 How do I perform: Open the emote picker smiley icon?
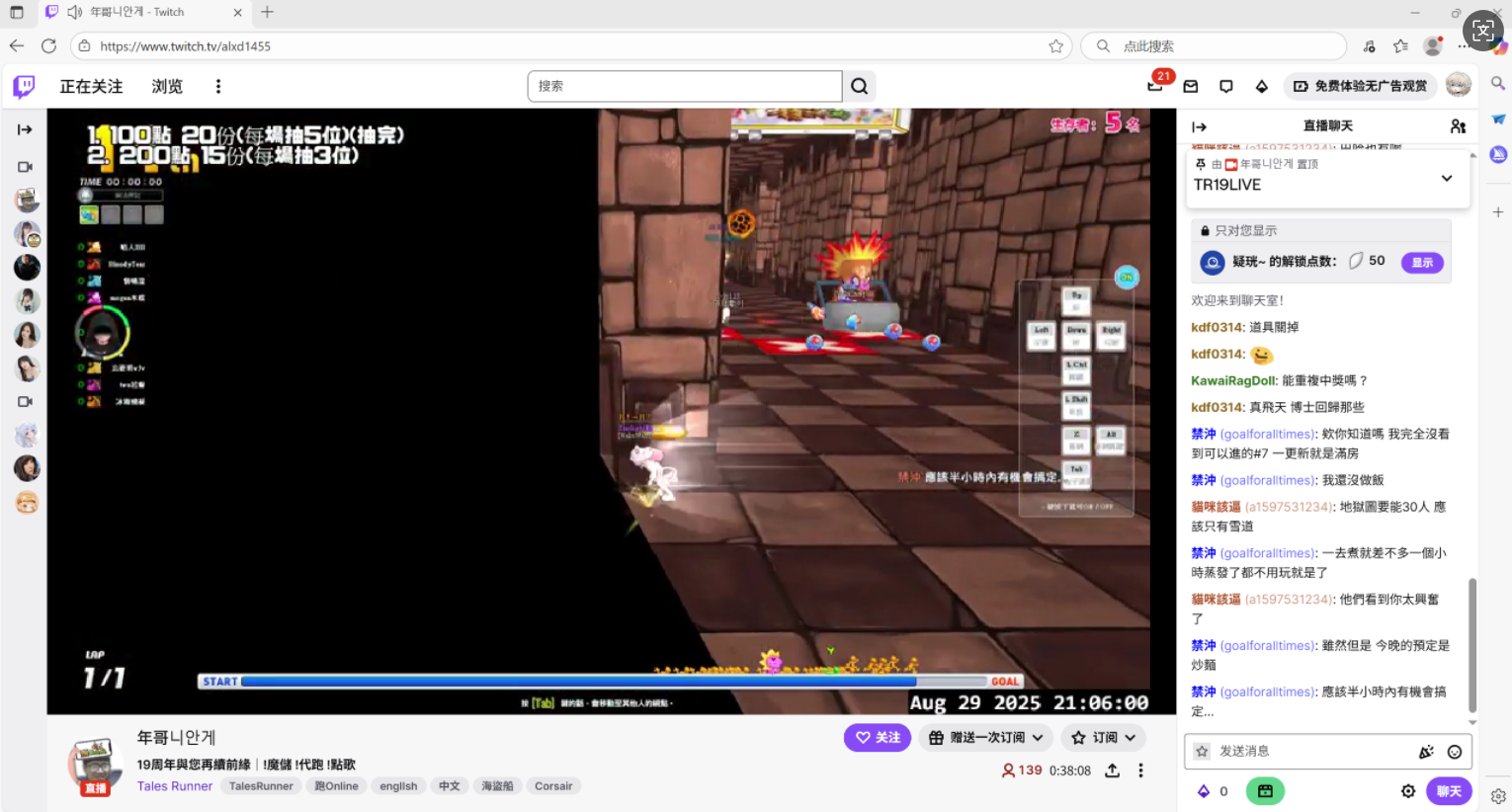click(1454, 752)
